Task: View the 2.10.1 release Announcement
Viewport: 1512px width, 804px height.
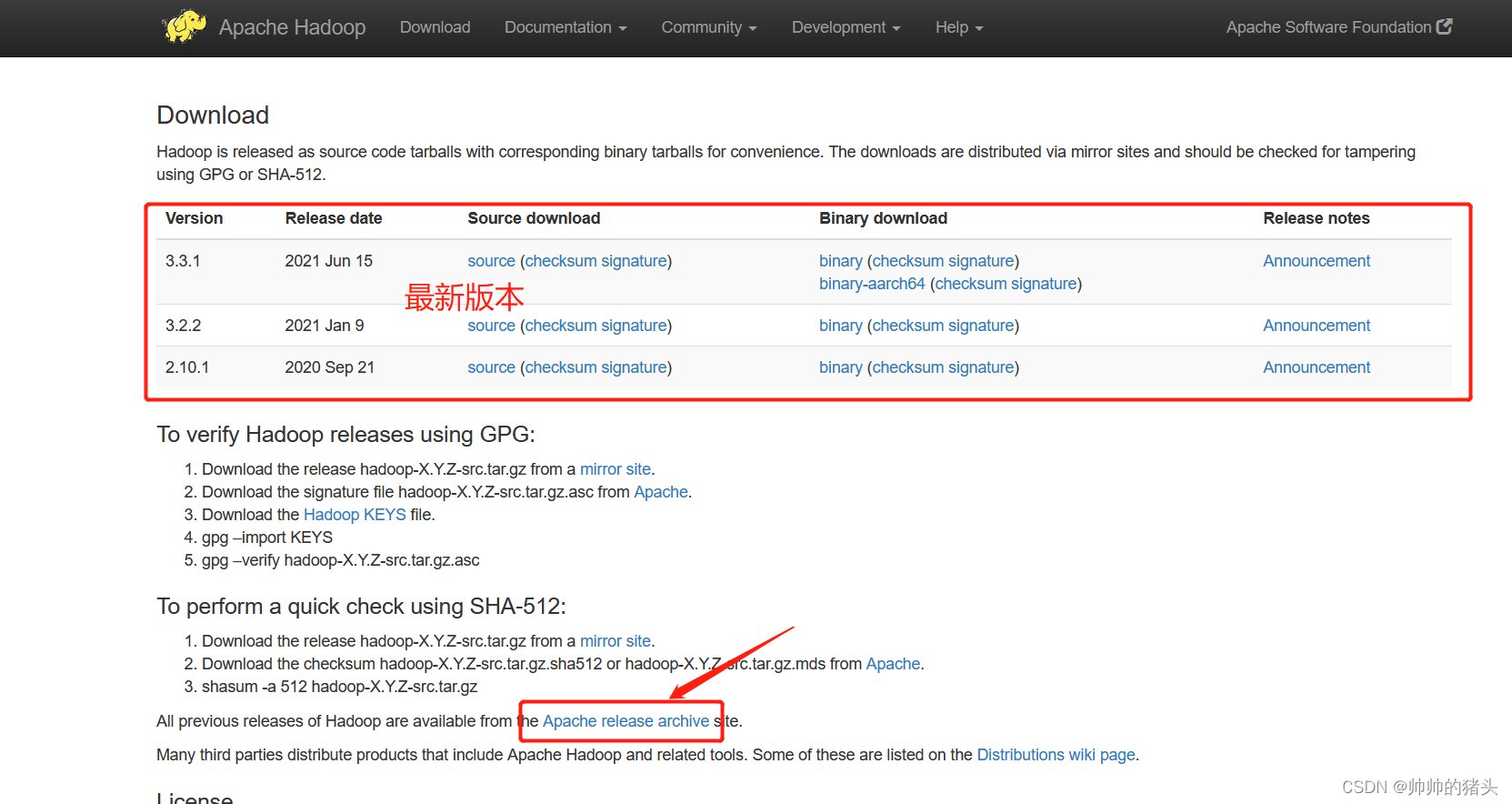Action: pos(1317,367)
